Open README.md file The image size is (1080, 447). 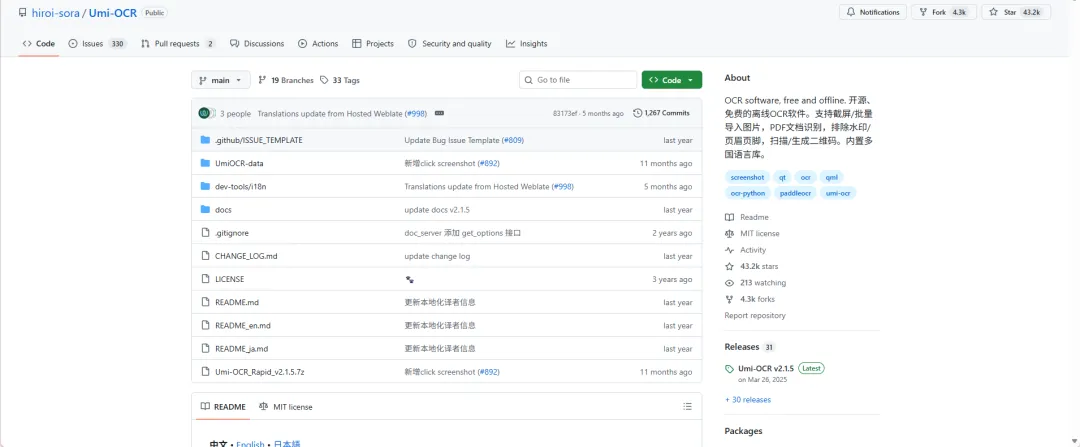tap(237, 302)
